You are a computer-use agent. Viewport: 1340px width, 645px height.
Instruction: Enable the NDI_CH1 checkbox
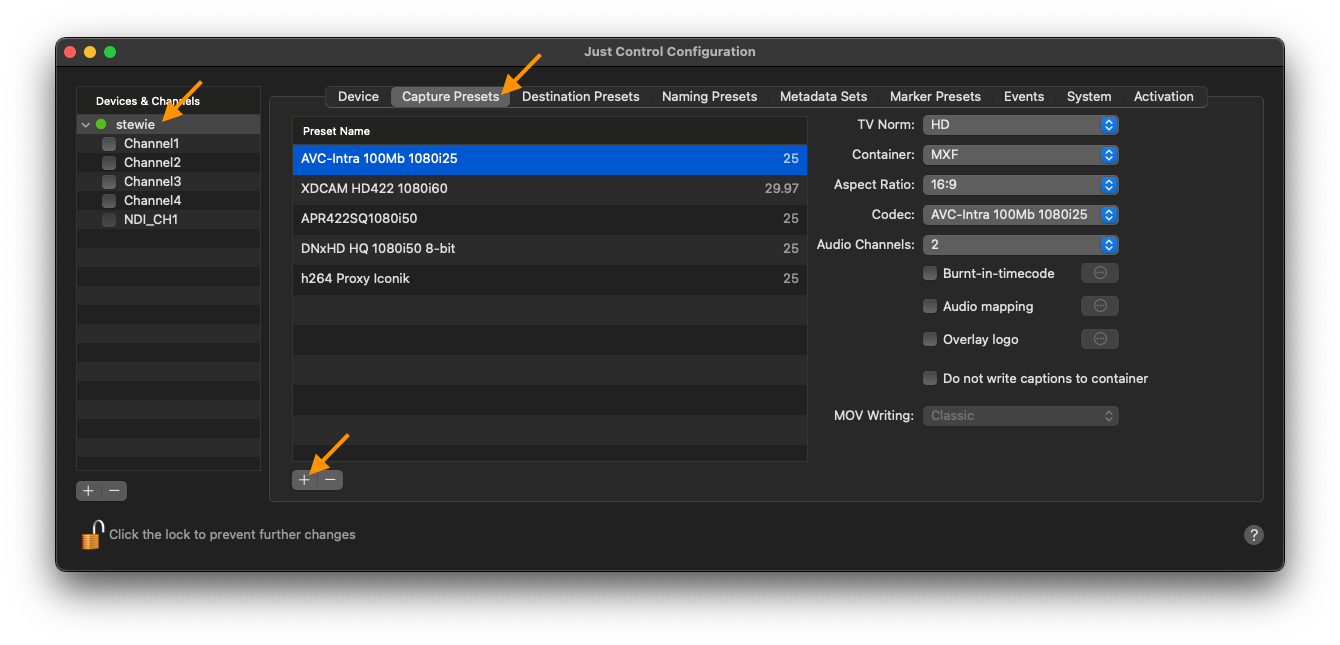[109, 220]
